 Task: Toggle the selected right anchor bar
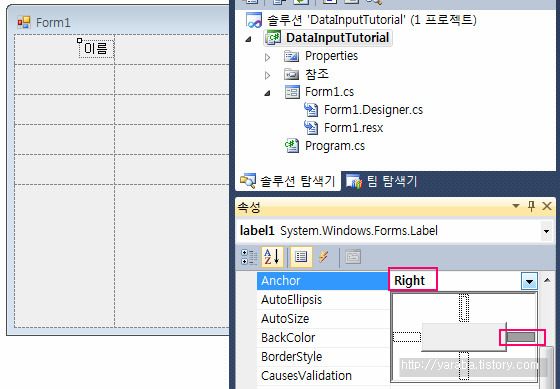[521, 337]
